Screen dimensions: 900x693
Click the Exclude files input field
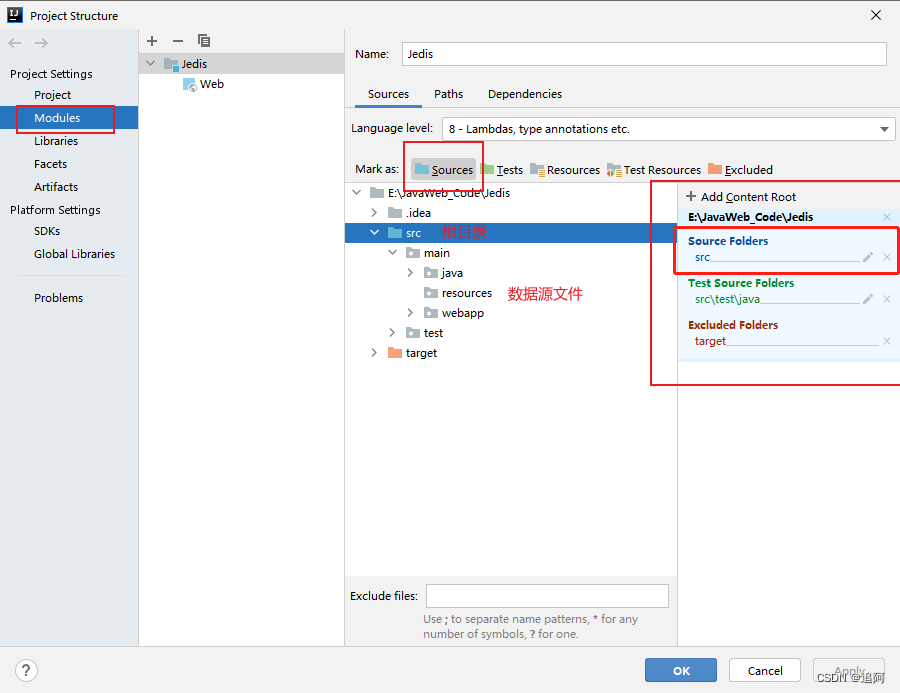(546, 595)
